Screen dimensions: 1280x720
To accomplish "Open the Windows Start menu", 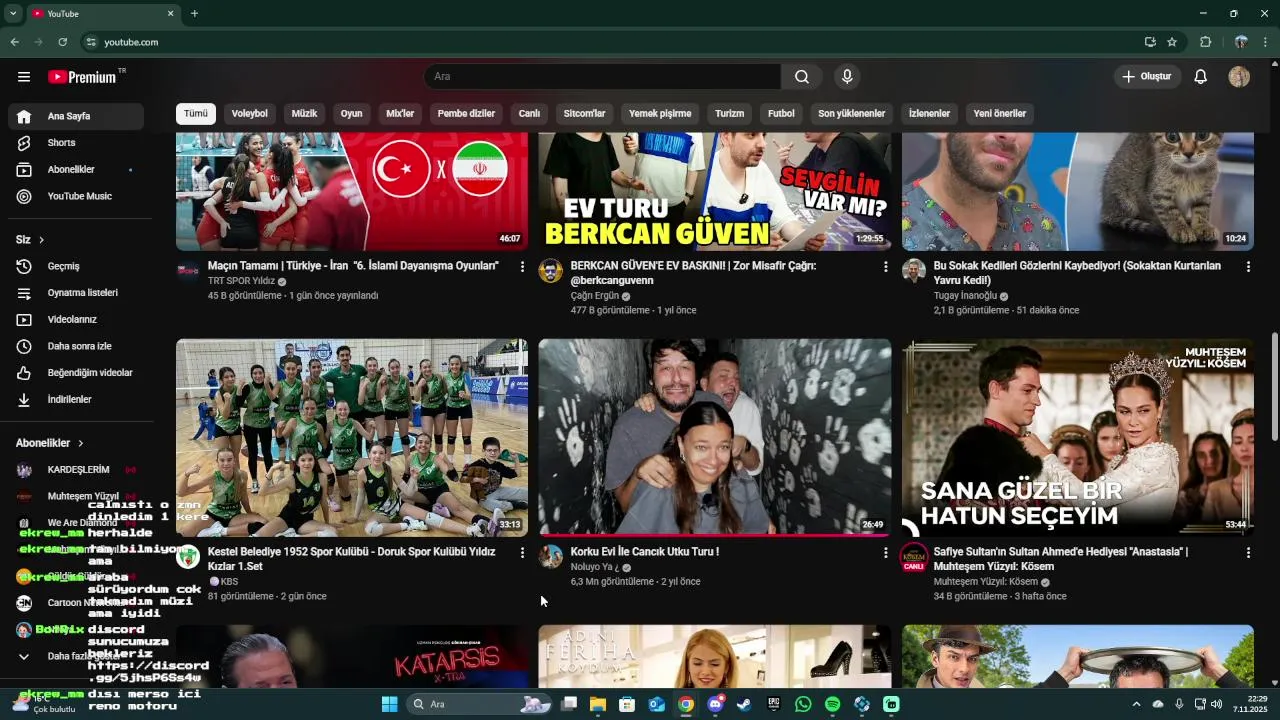I will click(x=390, y=704).
